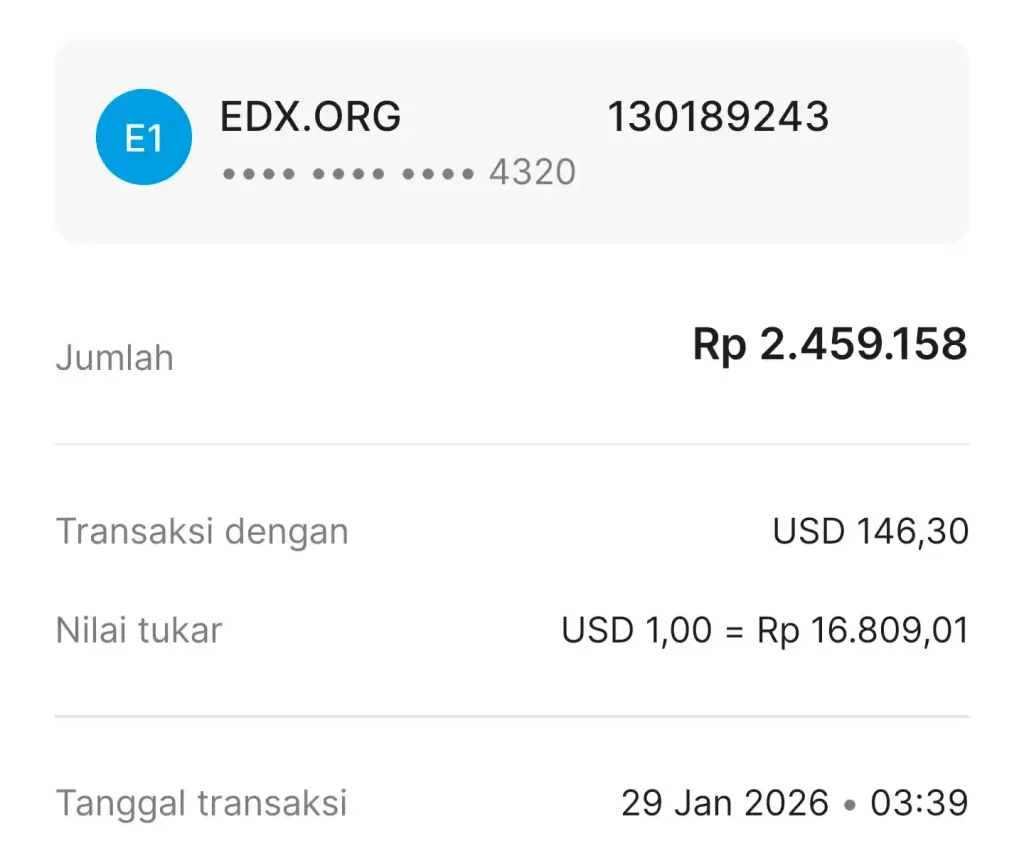1024x868 pixels.
Task: Click the divider line below Nilai tukar row
Action: point(512,717)
